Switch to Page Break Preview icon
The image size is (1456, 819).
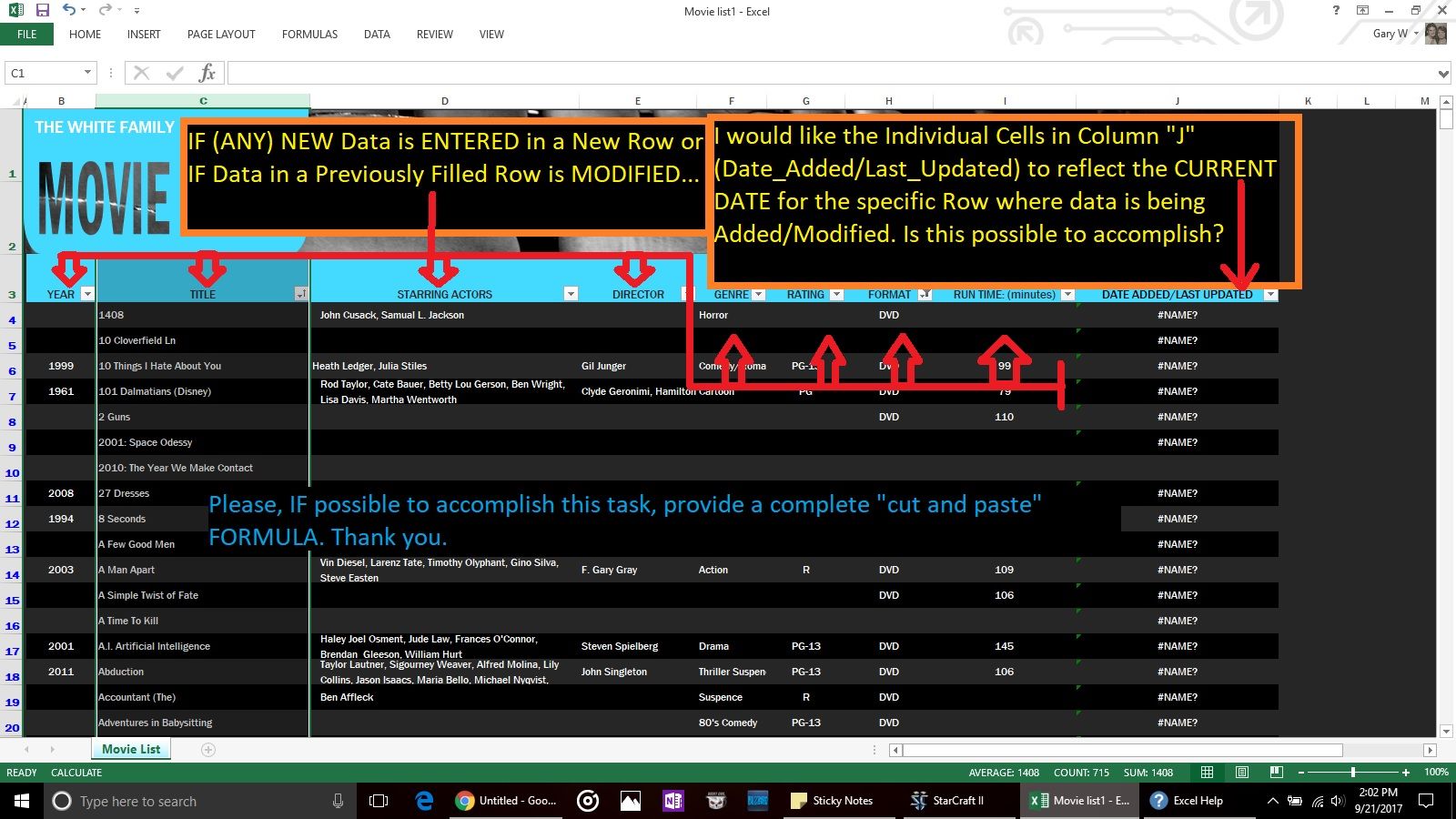pyautogui.click(x=1274, y=772)
